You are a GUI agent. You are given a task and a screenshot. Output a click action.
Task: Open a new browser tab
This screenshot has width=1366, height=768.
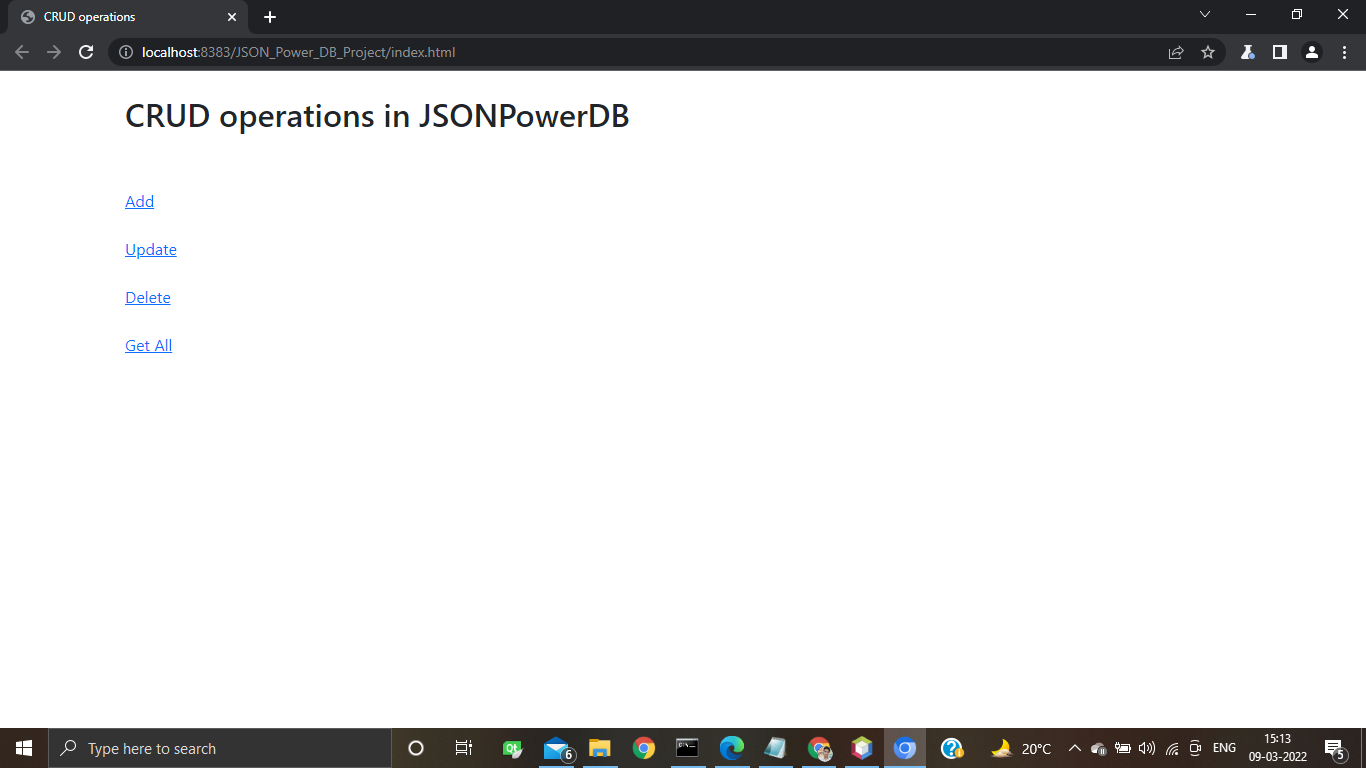point(269,16)
